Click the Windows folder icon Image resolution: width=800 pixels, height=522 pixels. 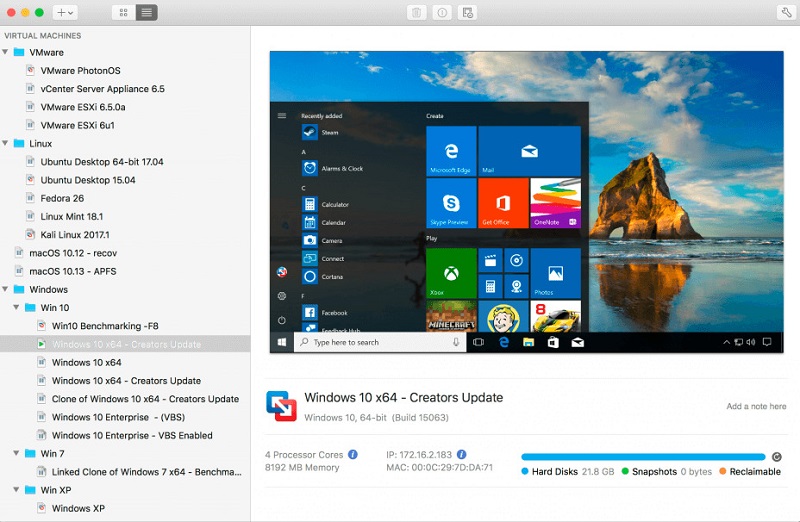point(19,289)
